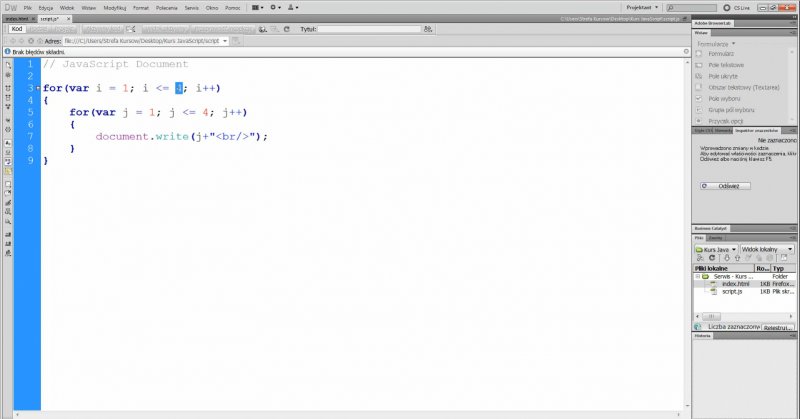Insert a Pole ukryte hidden field
Image resolution: width=800 pixels, height=419 pixels.
[724, 76]
